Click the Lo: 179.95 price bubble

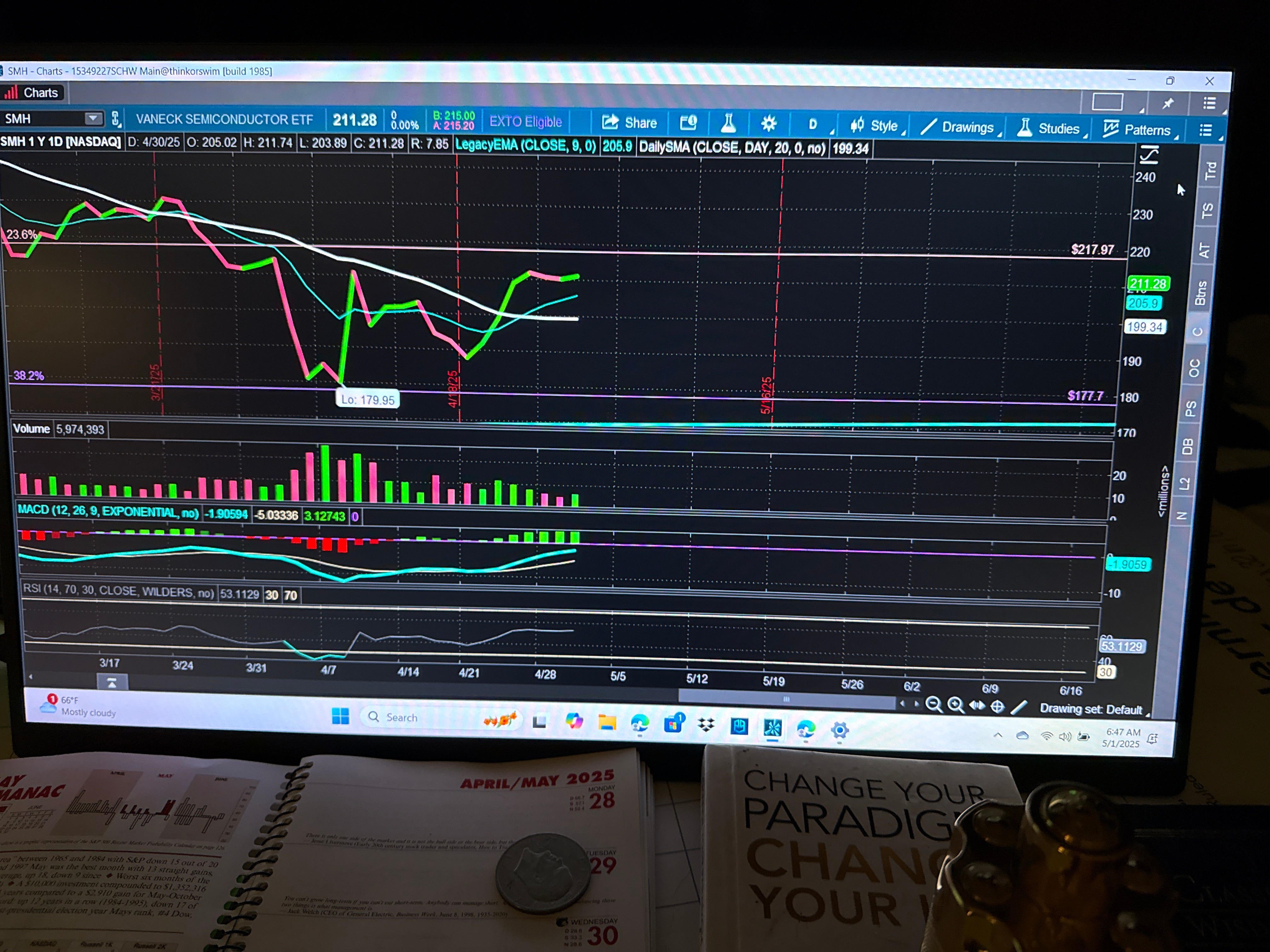coord(368,399)
